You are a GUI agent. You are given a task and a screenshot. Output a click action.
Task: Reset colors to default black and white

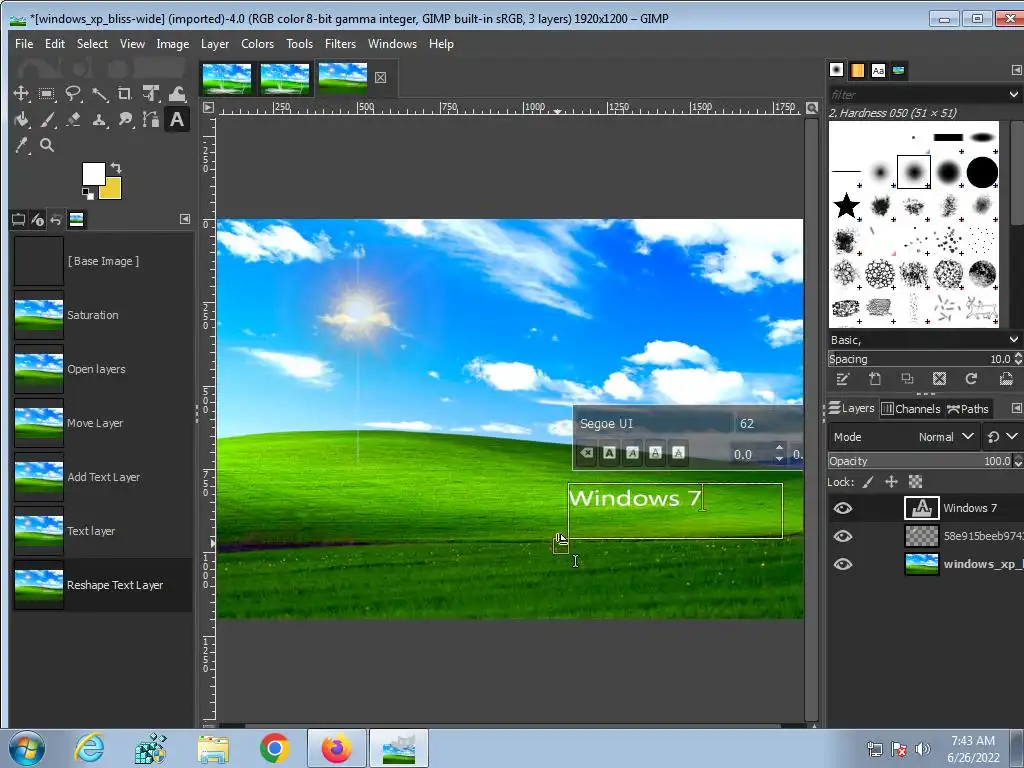pos(88,193)
